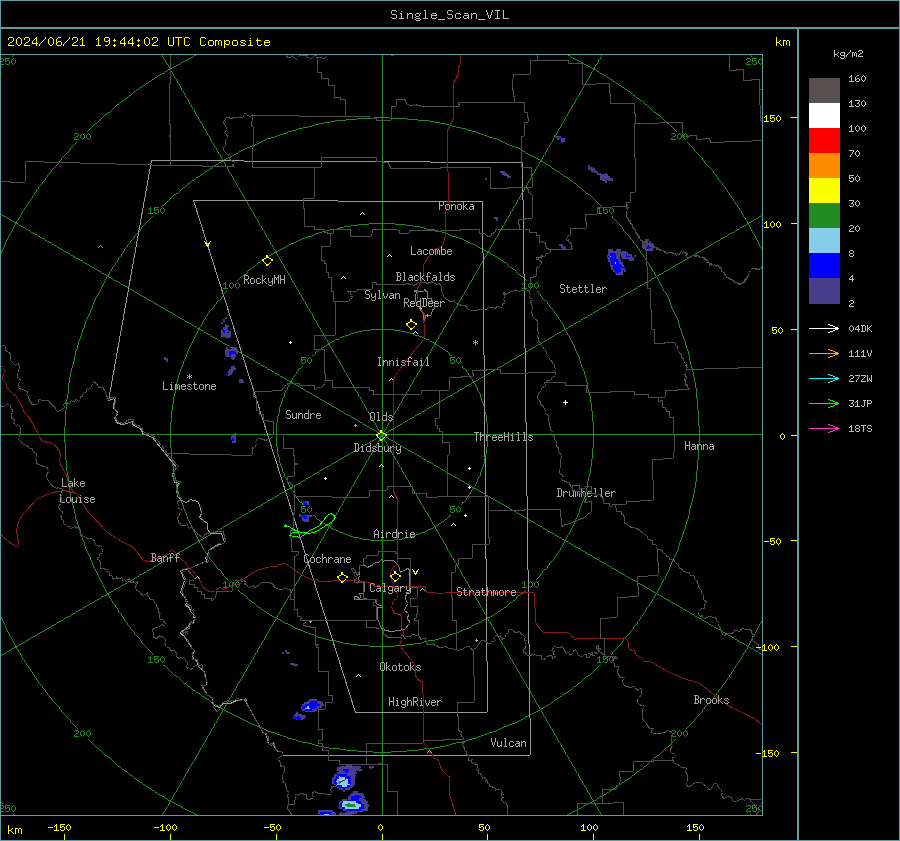Viewport: 900px width, 841px height.
Task: Click the blue VIL cell west of Sundre
Action: (x=233, y=439)
